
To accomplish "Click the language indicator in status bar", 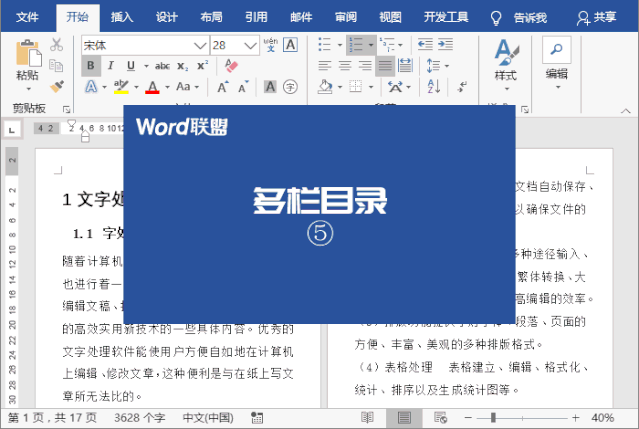I will pyautogui.click(x=208, y=418).
